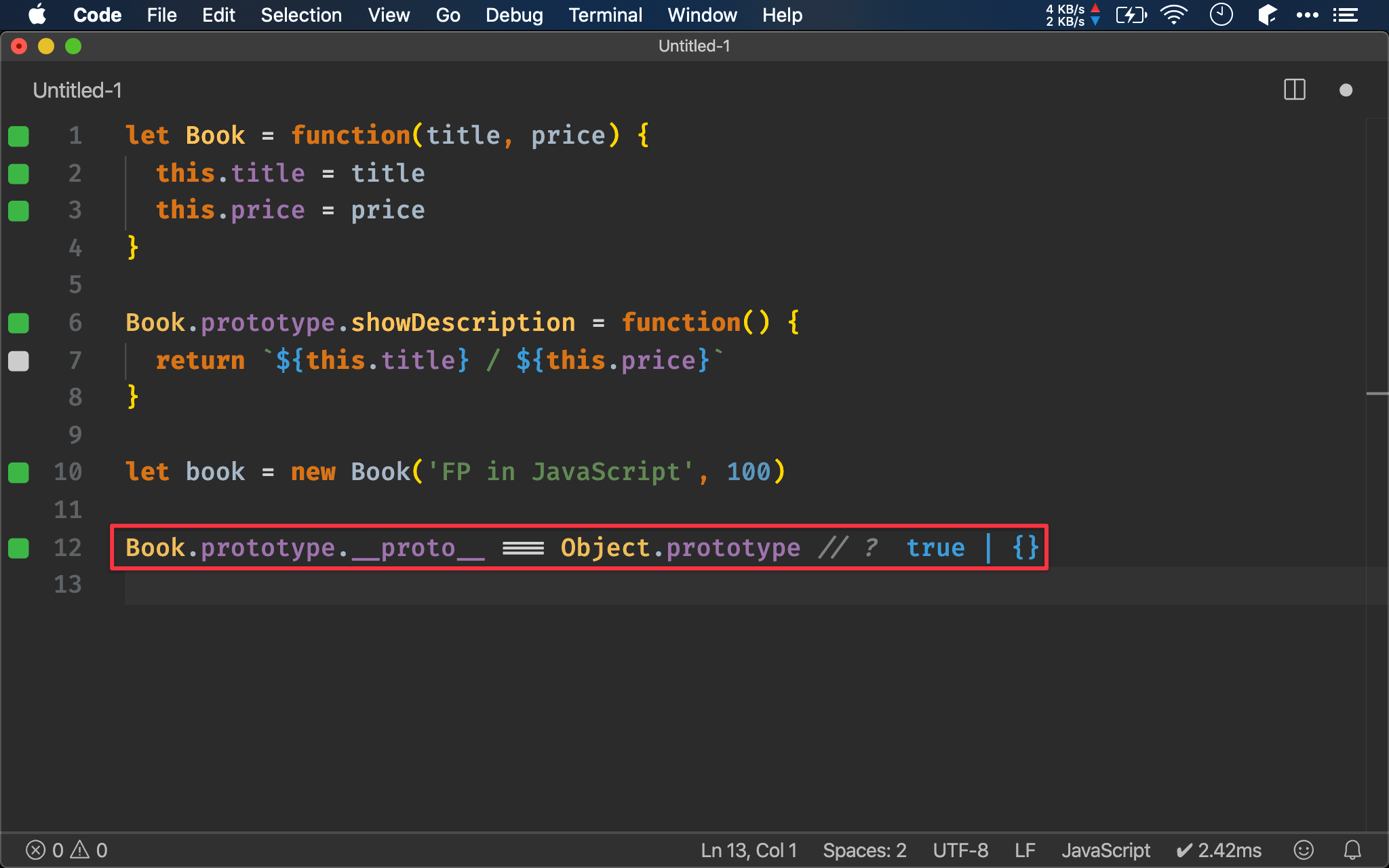
Task: Open the Spaces: 2 indentation selector
Action: pos(864,850)
